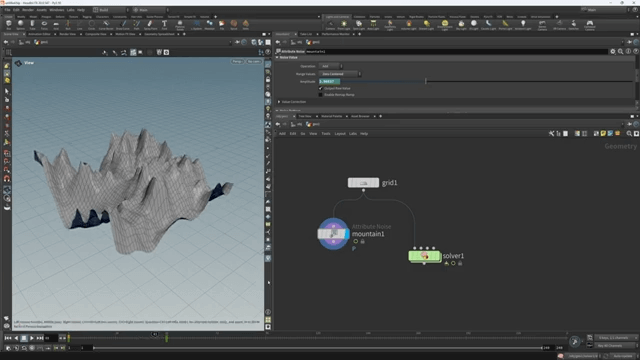The image size is (640, 360).
Task: Select the Grid shelf tool
Action: 56,24
